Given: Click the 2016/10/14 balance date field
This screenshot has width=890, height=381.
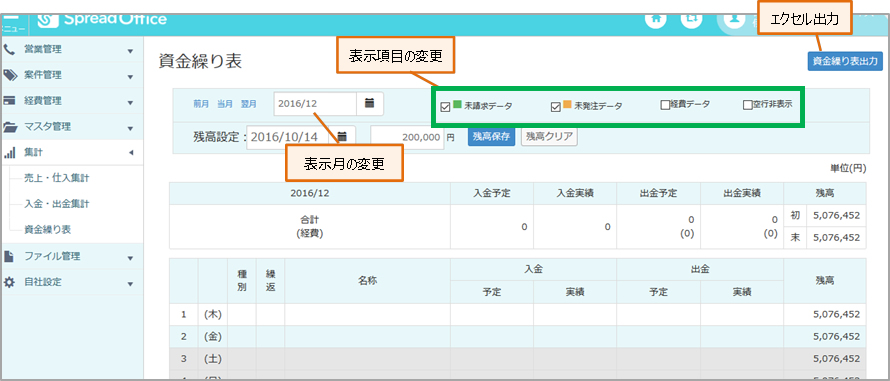Looking at the screenshot, I should 288,137.
